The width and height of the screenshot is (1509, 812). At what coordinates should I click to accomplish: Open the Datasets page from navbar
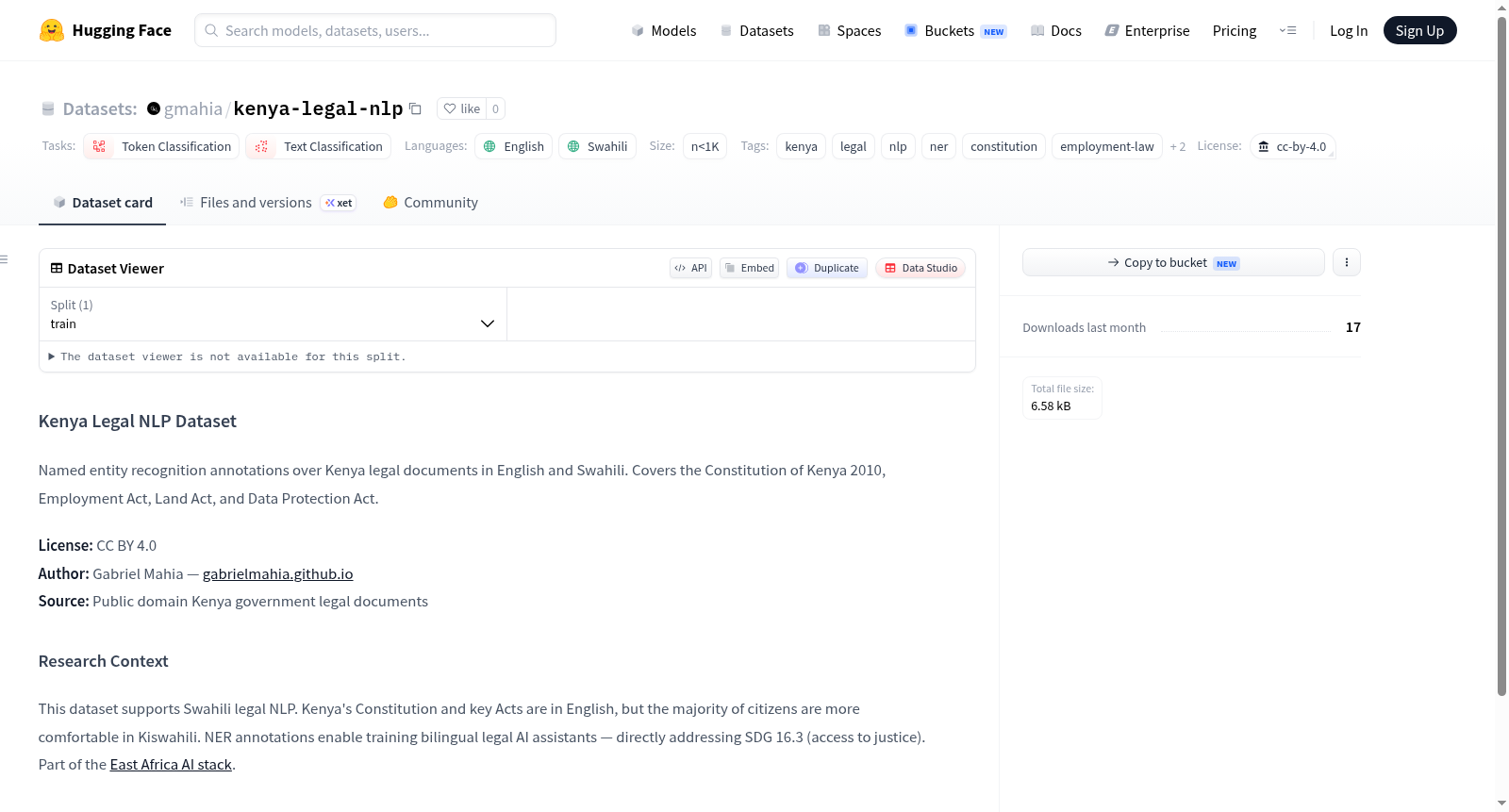point(756,31)
